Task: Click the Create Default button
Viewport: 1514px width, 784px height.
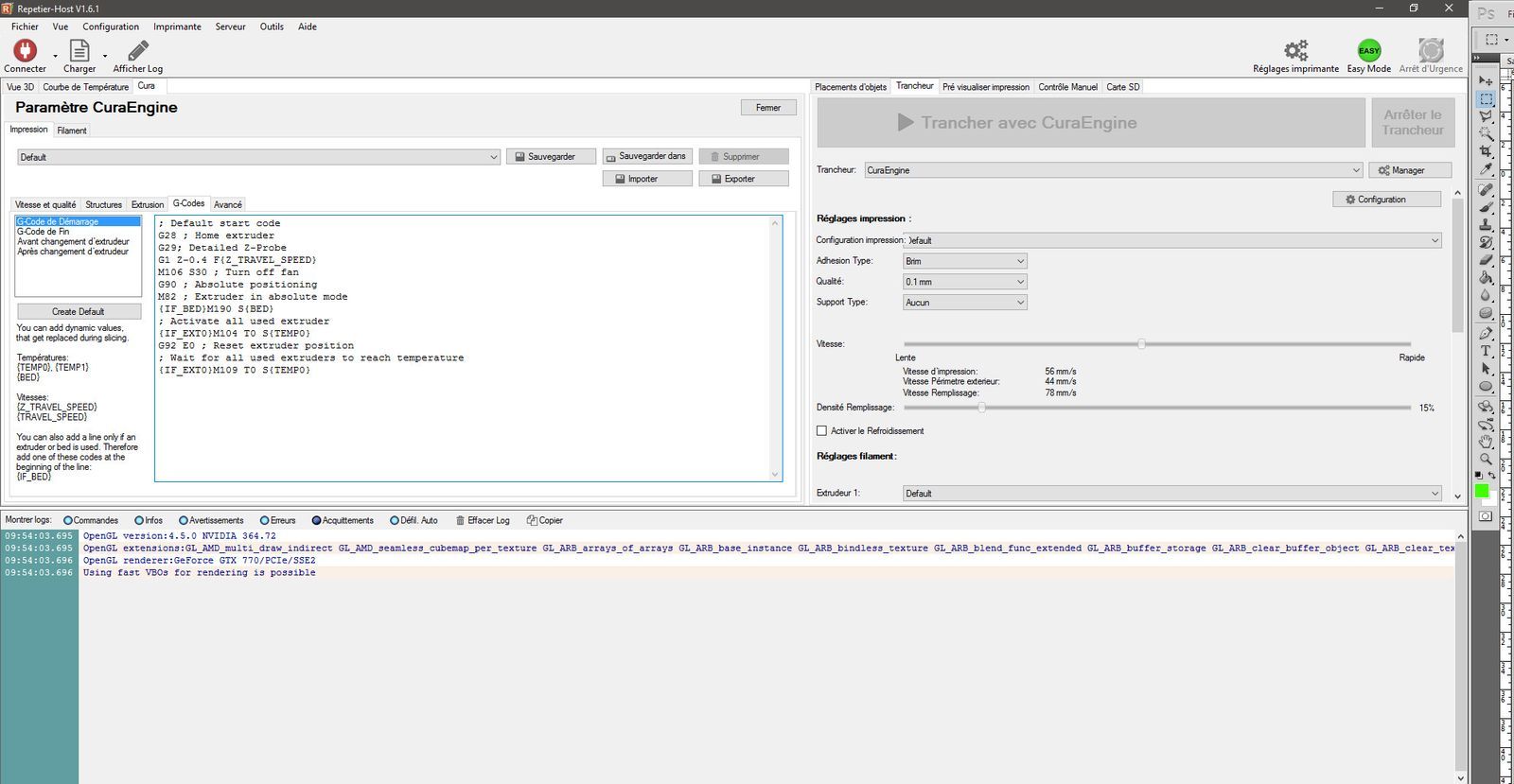Action: pyautogui.click(x=79, y=312)
